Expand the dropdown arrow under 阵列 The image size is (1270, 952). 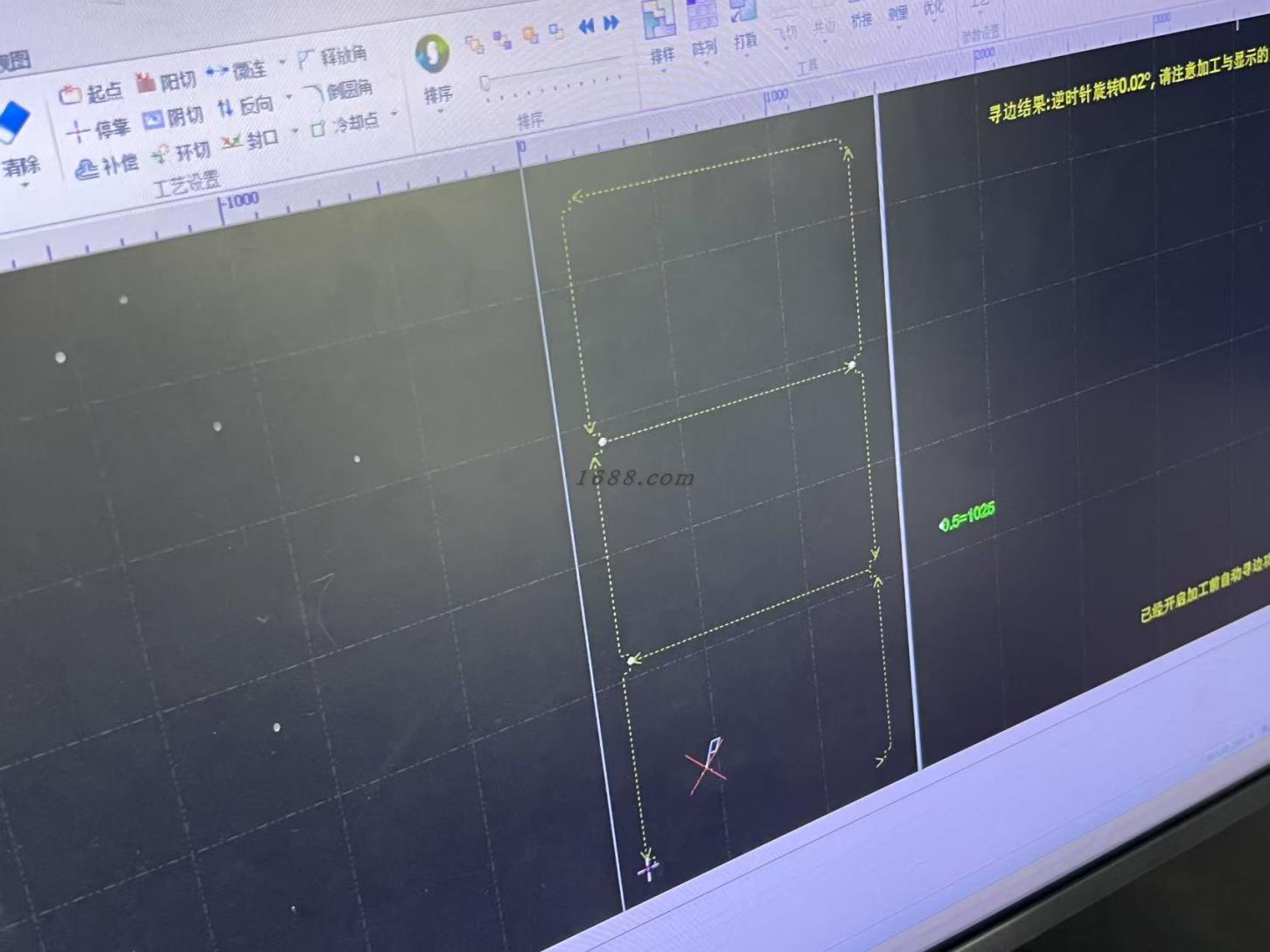click(x=707, y=63)
